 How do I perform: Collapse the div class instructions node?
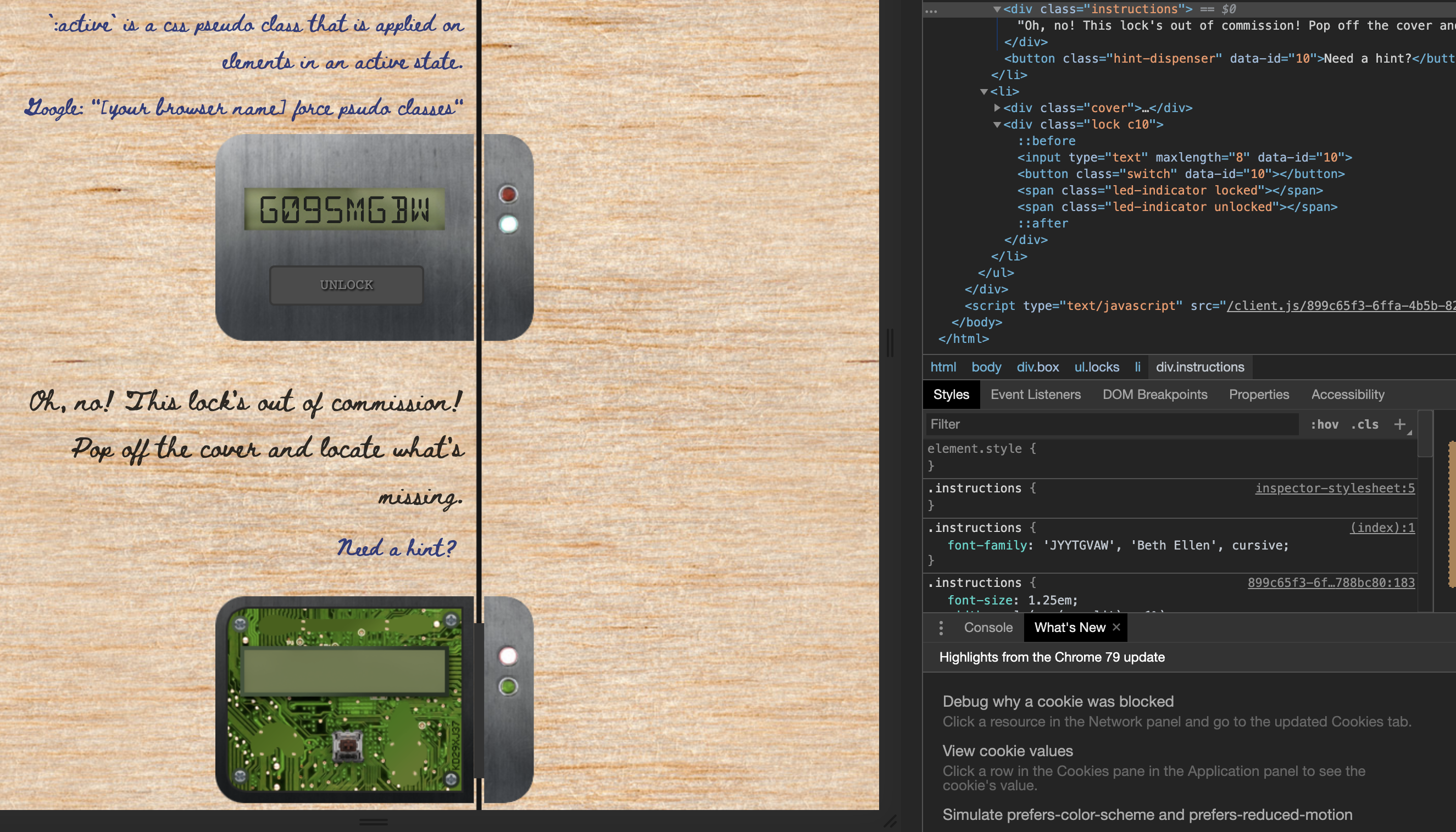tap(997, 9)
